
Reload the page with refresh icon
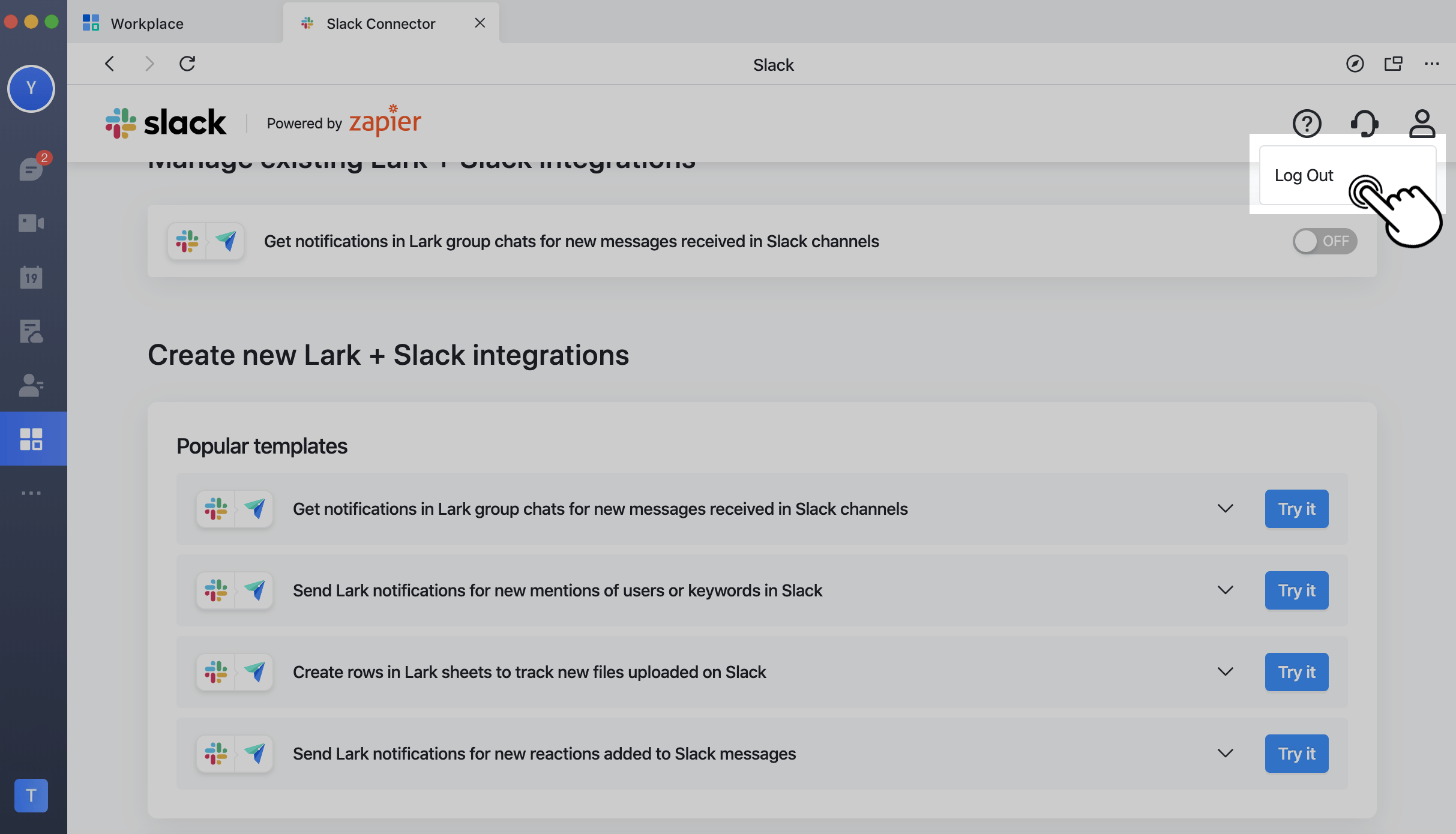coord(187,64)
